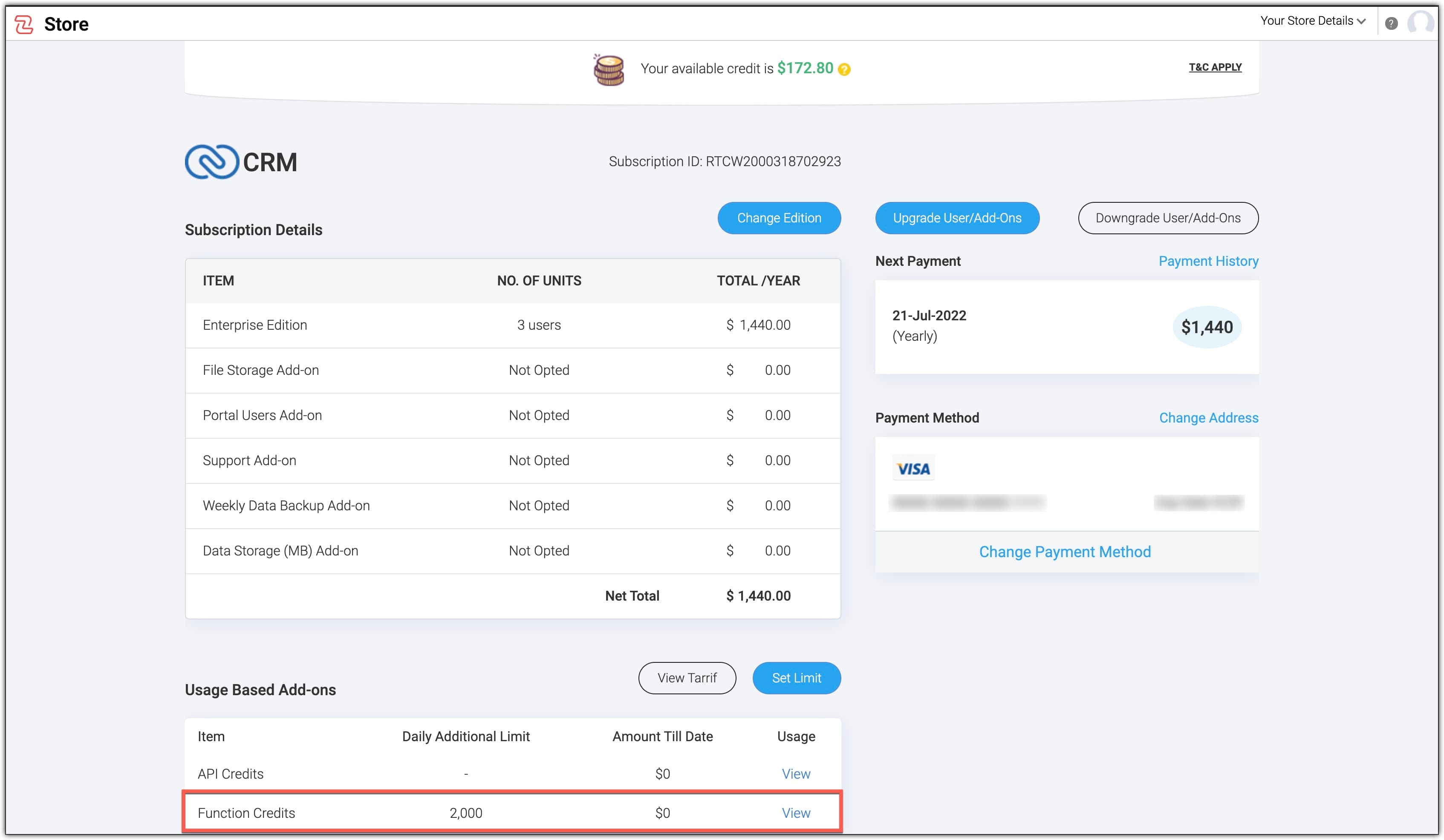Click the Zoho CRM logo
The height and width of the screenshot is (840, 1444).
point(241,162)
